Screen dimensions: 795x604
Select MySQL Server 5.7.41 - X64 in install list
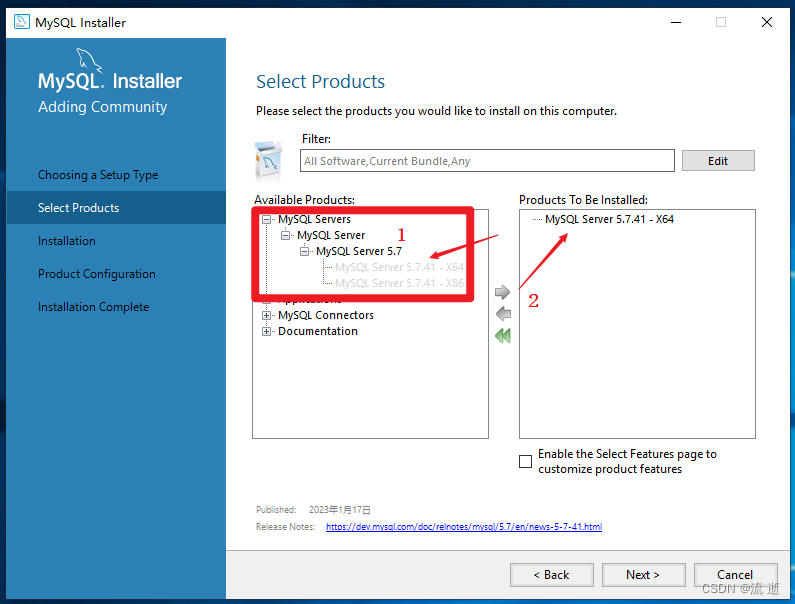(x=609, y=219)
